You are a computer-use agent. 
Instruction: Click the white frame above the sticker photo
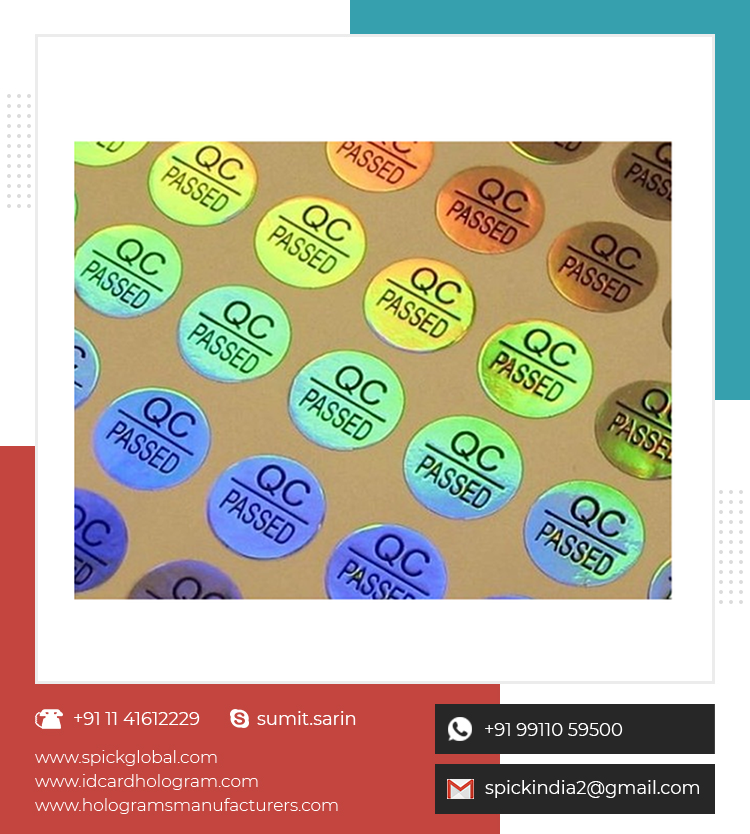pos(374,88)
